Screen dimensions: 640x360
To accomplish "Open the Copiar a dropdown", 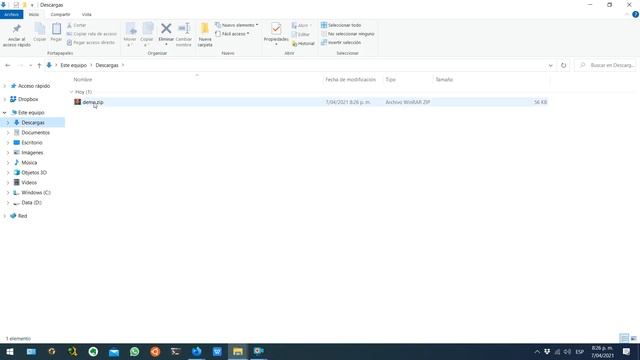I will click(x=147, y=35).
